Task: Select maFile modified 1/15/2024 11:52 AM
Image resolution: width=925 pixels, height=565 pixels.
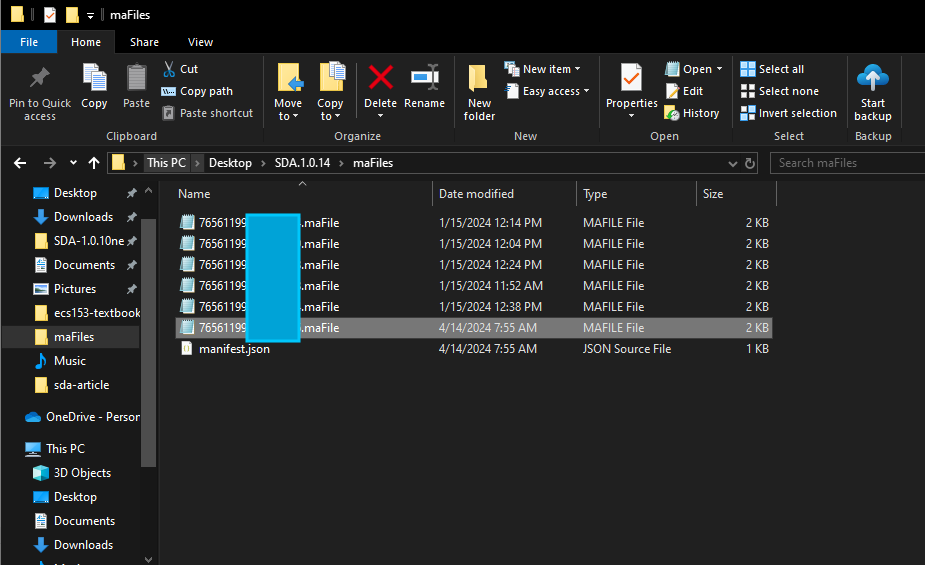Action: point(474,285)
